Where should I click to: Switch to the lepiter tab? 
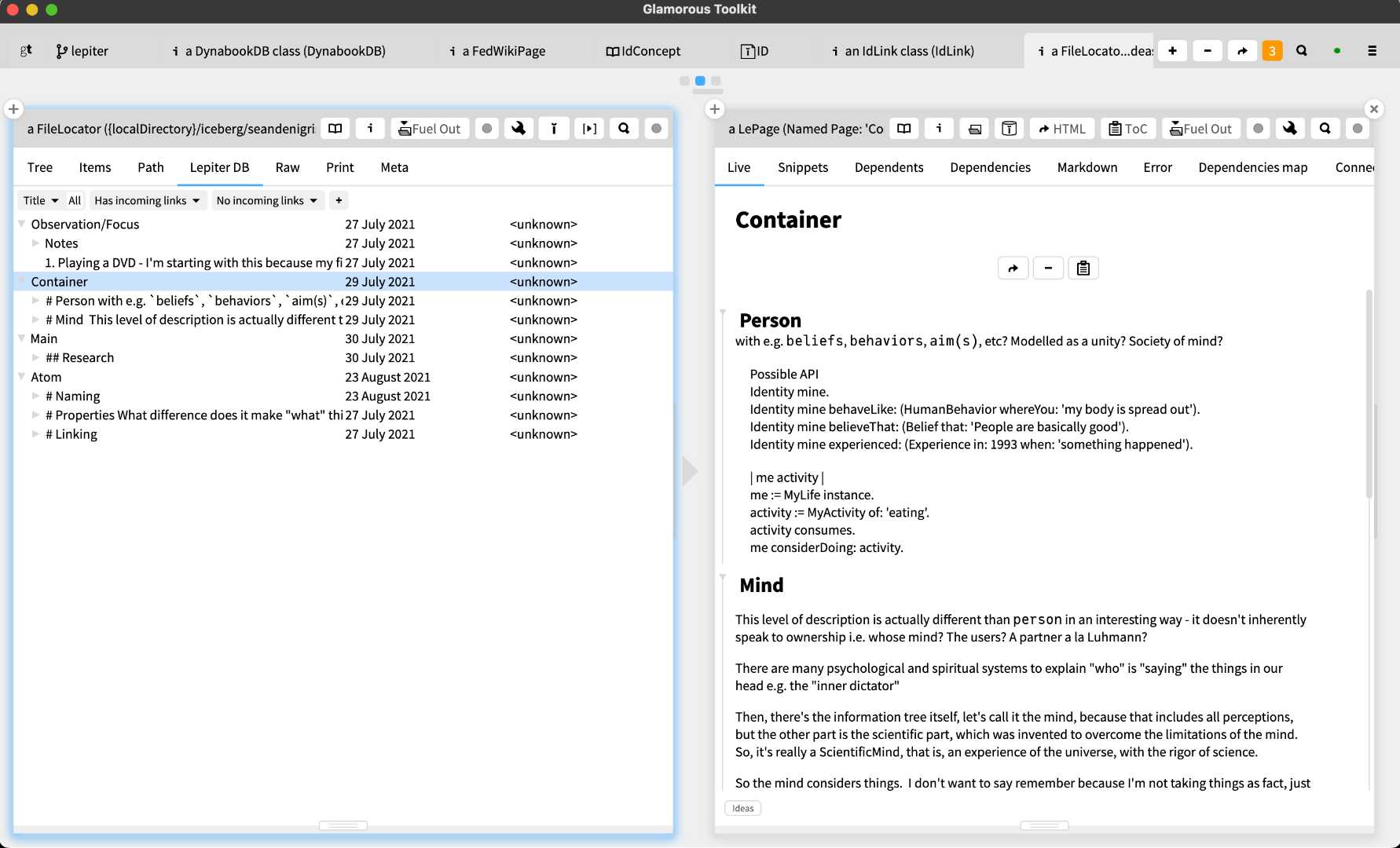[x=82, y=50]
